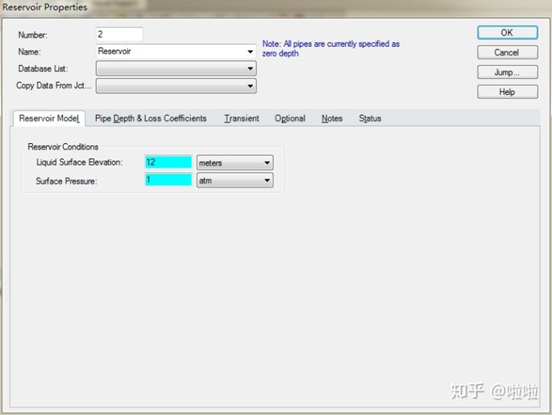
Task: Open the Pipe Depth & Loss Coefficients tab
Action: click(x=151, y=118)
